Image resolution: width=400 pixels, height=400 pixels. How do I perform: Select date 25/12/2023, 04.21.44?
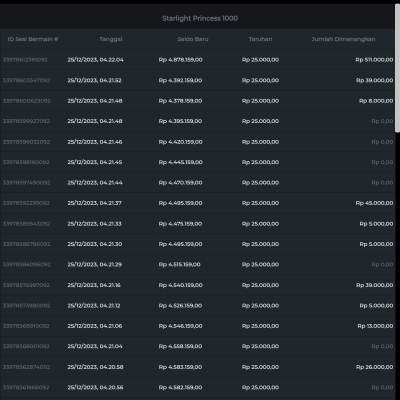[95, 183]
